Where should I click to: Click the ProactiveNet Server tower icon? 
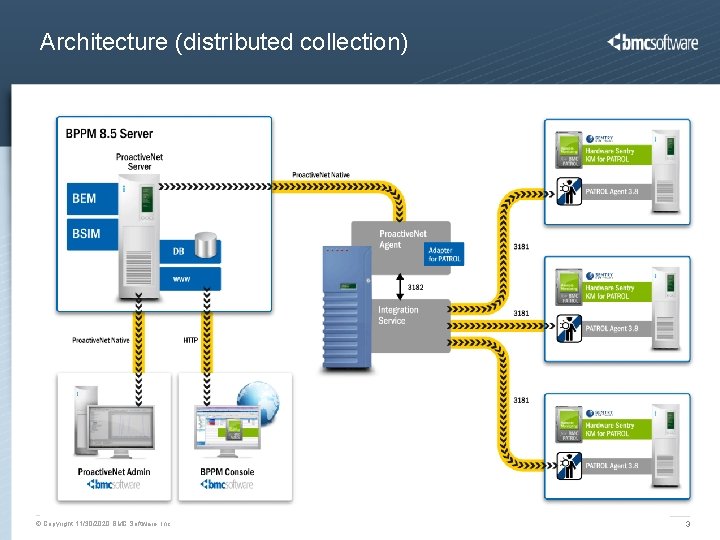[x=139, y=236]
